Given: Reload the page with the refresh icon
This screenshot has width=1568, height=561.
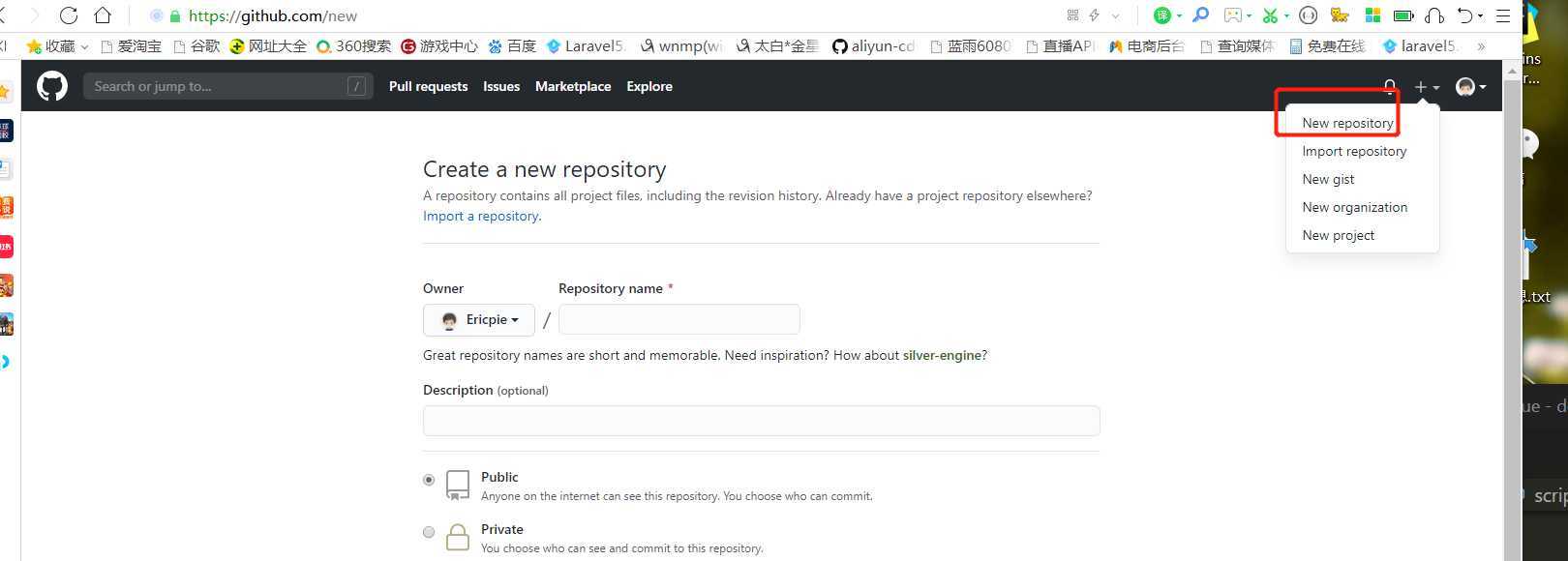Looking at the screenshot, I should coord(69,15).
